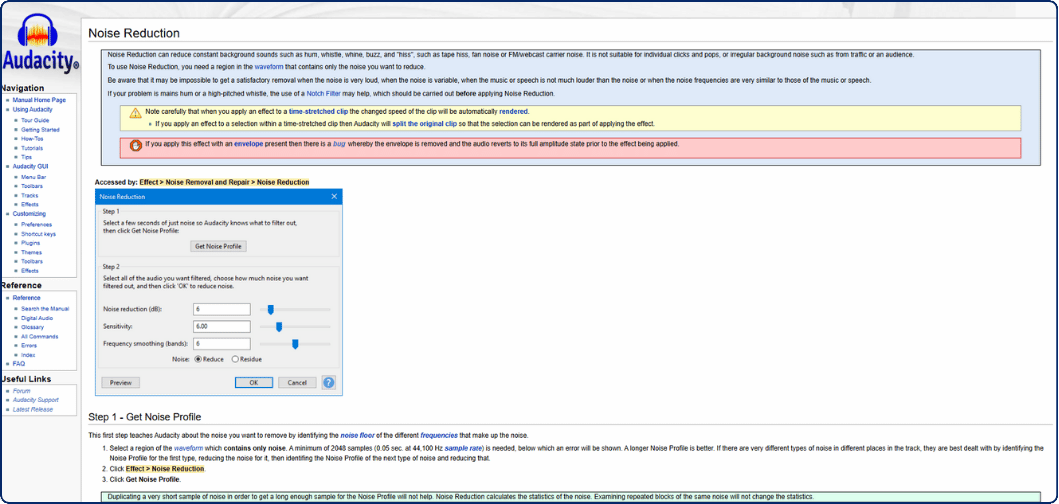Open the Themes link
Screen dimensions: 1059x504
pyautogui.click(x=31, y=252)
